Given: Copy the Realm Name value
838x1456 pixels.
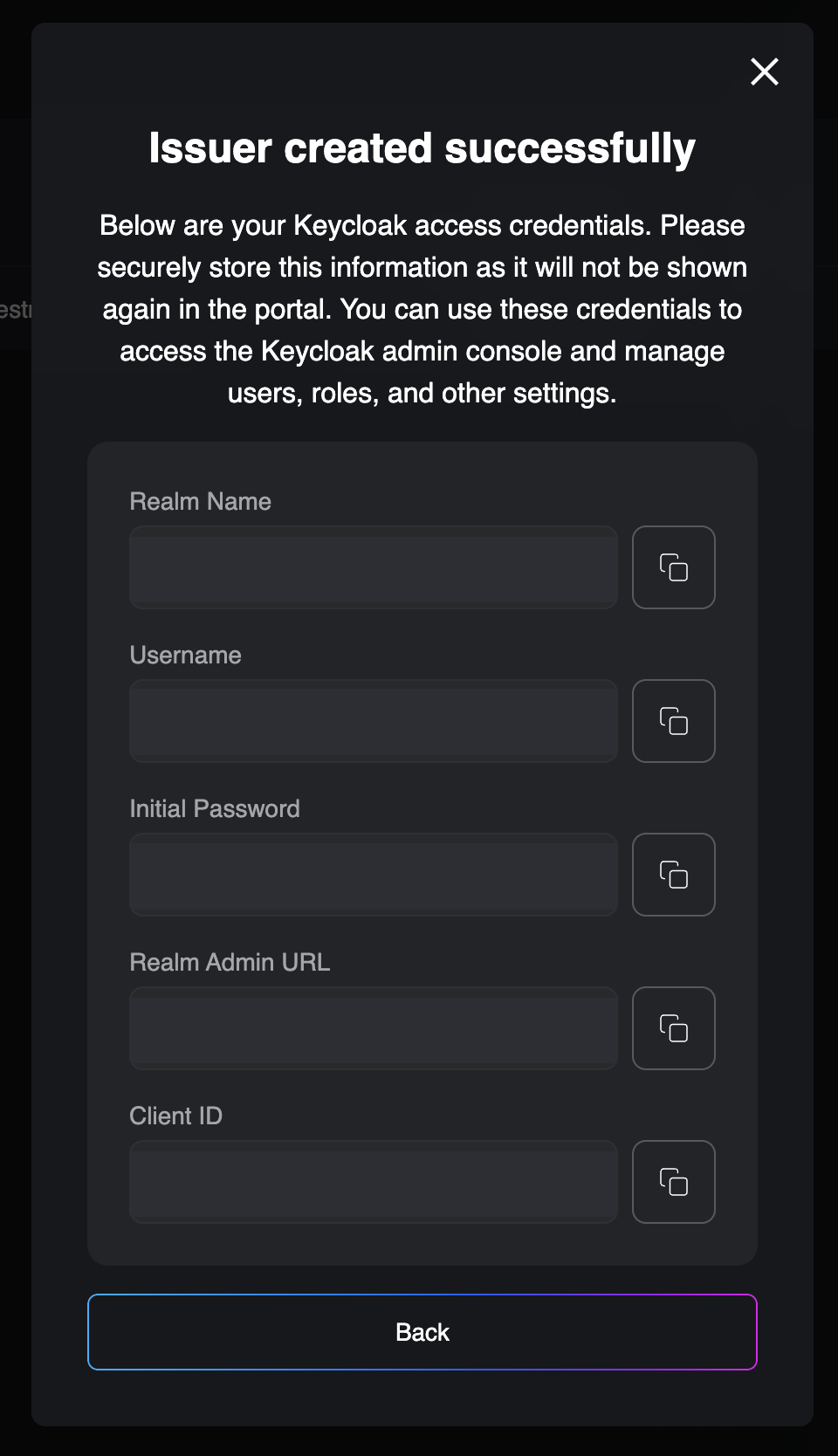Looking at the screenshot, I should pos(673,567).
